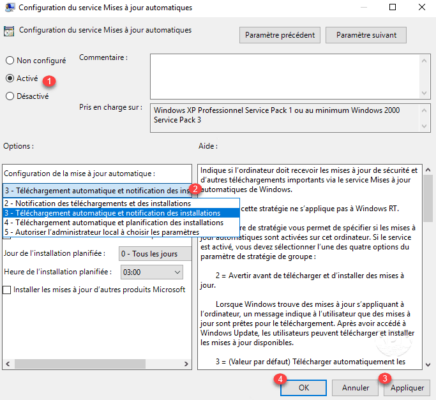Click the Paramètre précédent button
This screenshot has height=400, width=436.
[x=280, y=35]
